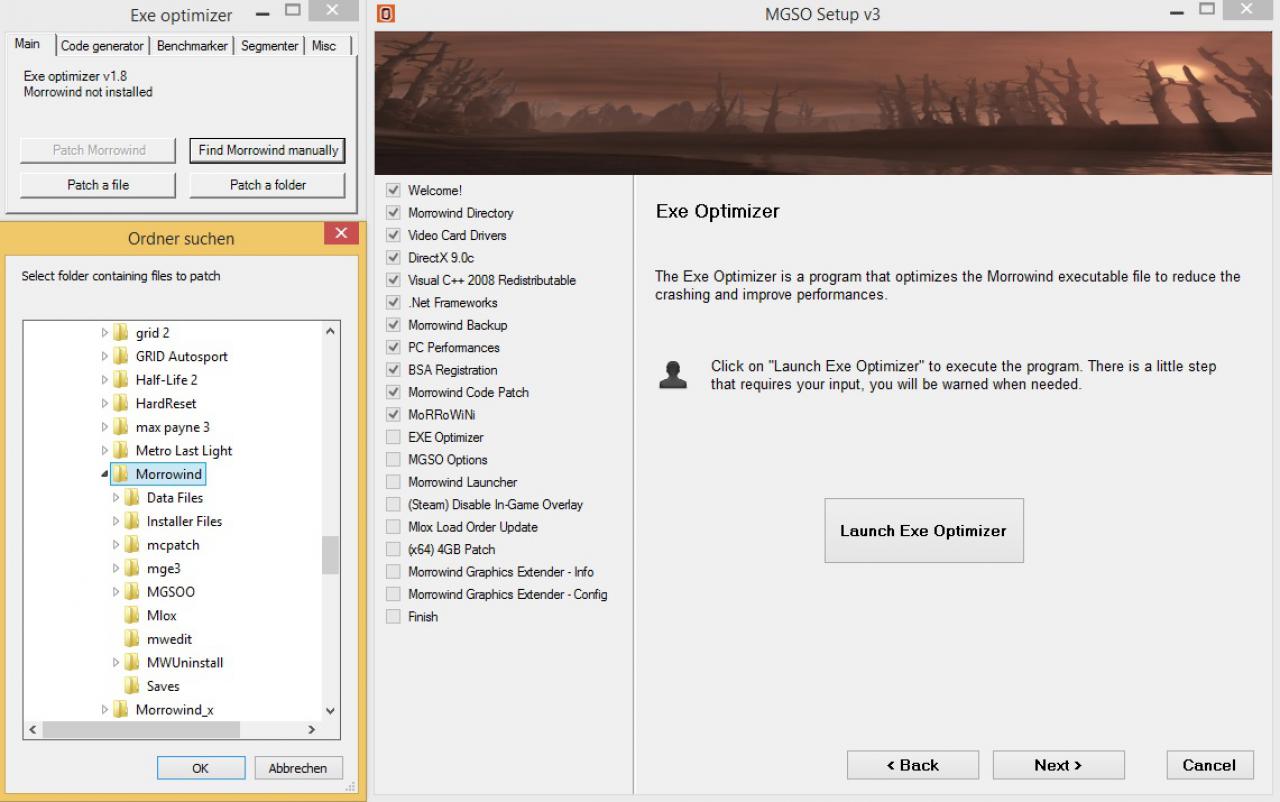Open the Code generator tab

coord(102,46)
